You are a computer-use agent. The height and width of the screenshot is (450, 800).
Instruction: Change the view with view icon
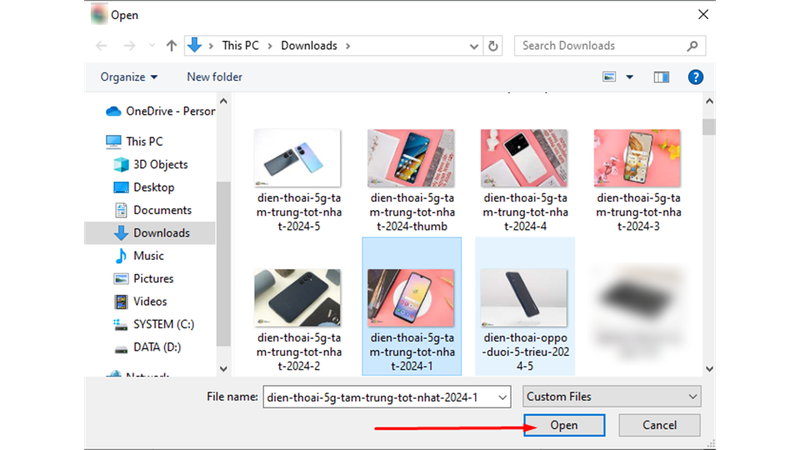click(609, 77)
